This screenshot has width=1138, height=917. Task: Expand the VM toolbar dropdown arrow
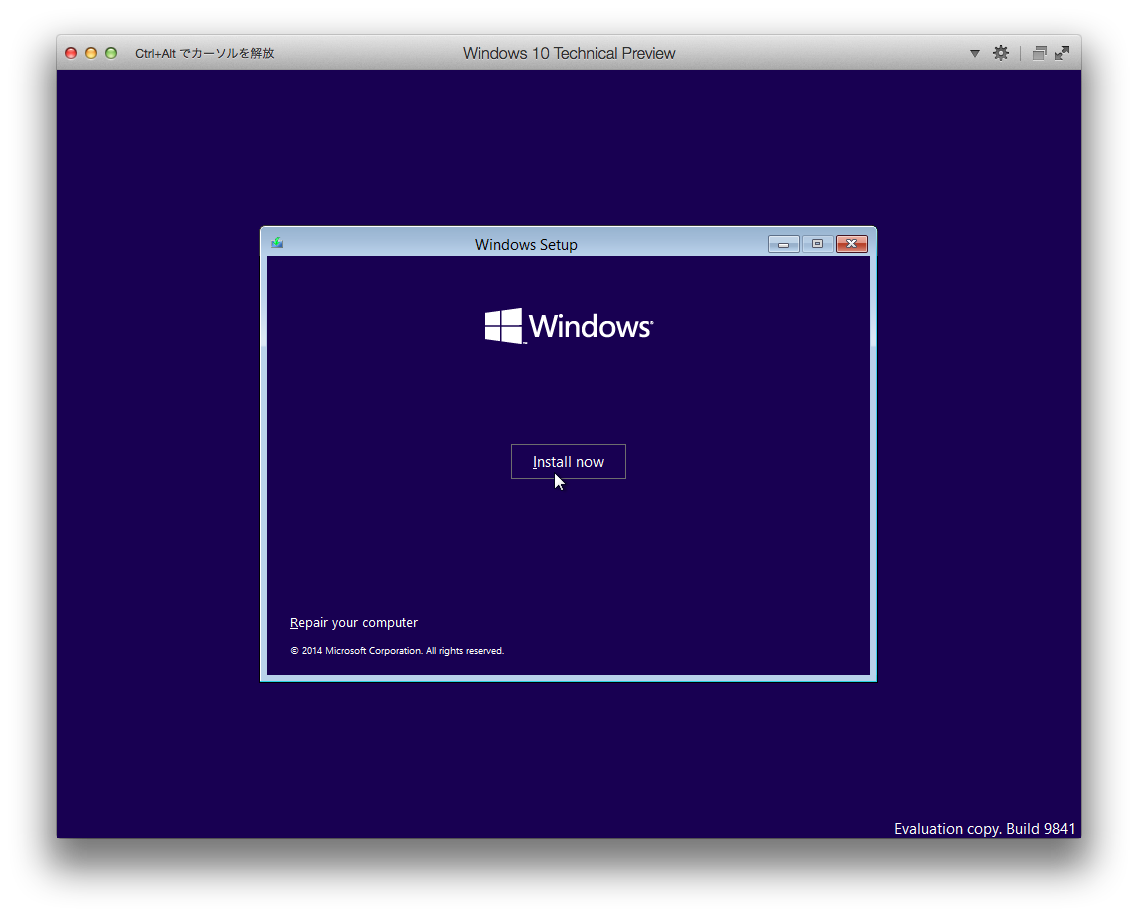[975, 54]
